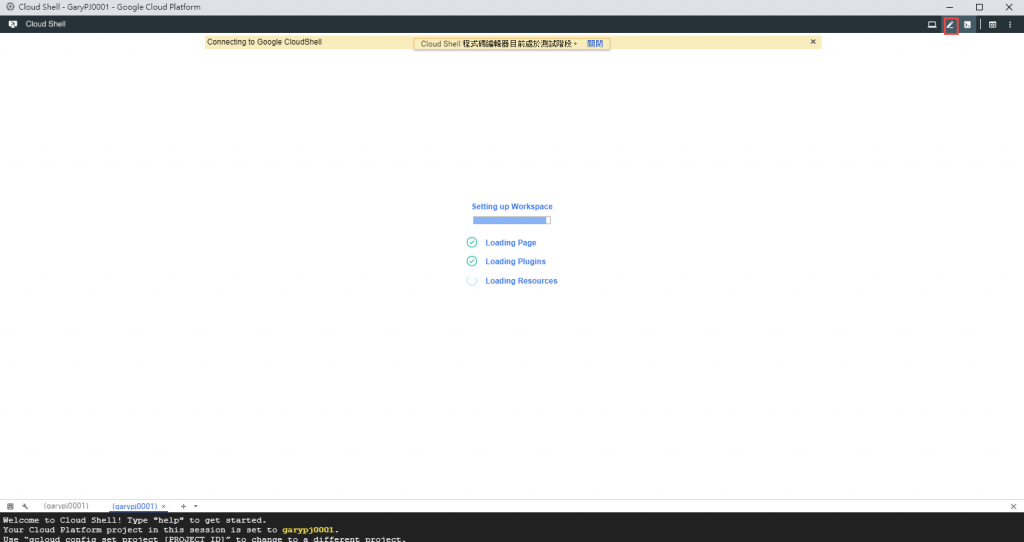Close the terminal panel with the X
This screenshot has height=542, width=1024.
coord(1013,506)
